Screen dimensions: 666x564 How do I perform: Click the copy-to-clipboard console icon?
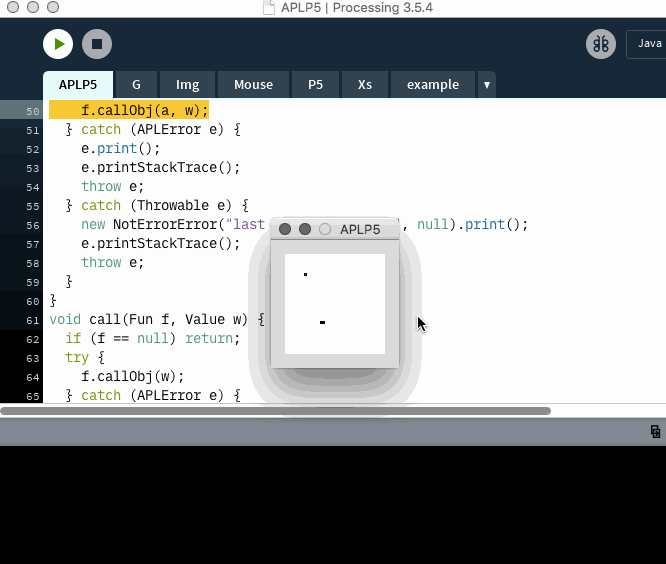[655, 431]
